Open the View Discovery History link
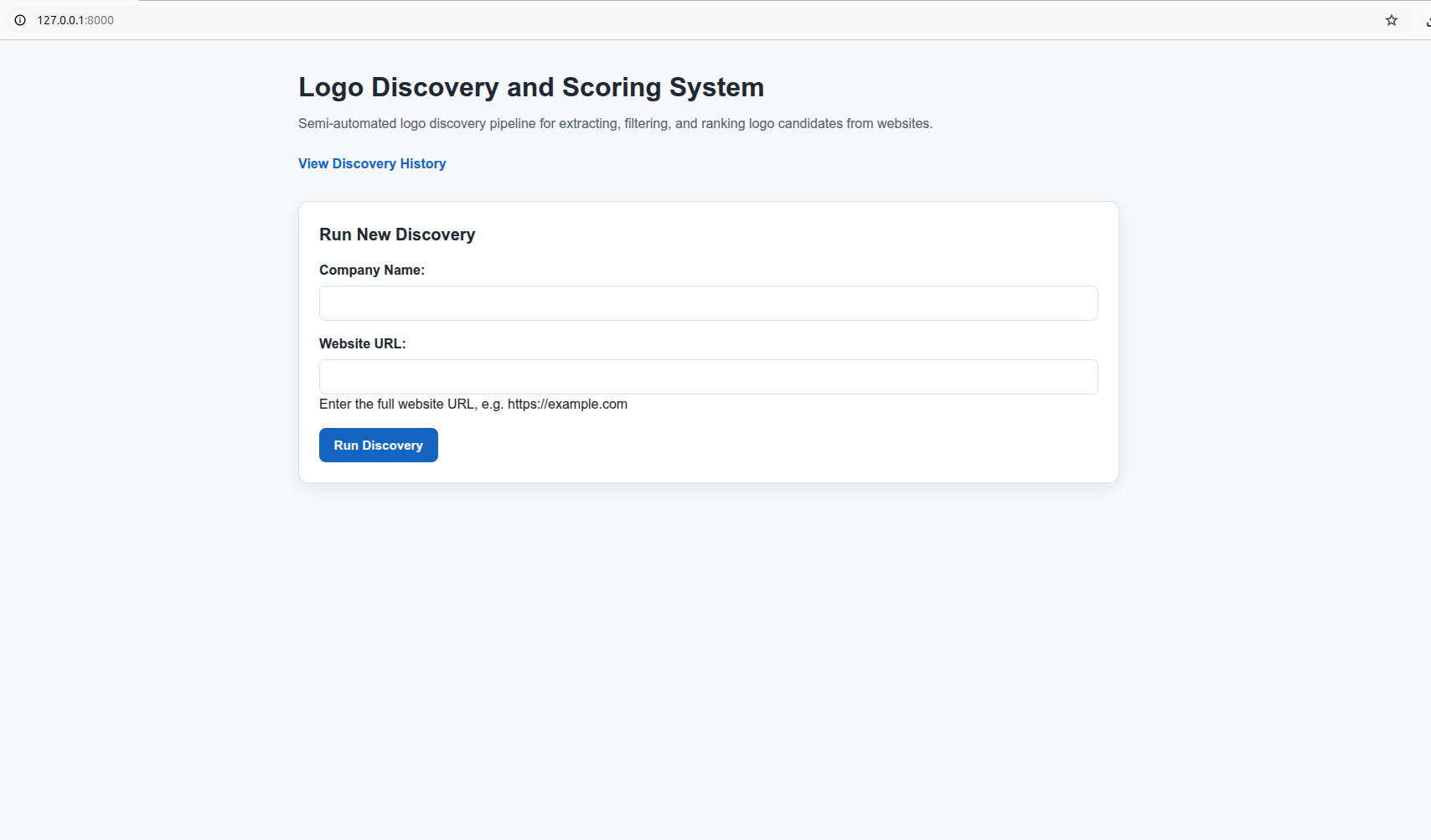 click(372, 163)
